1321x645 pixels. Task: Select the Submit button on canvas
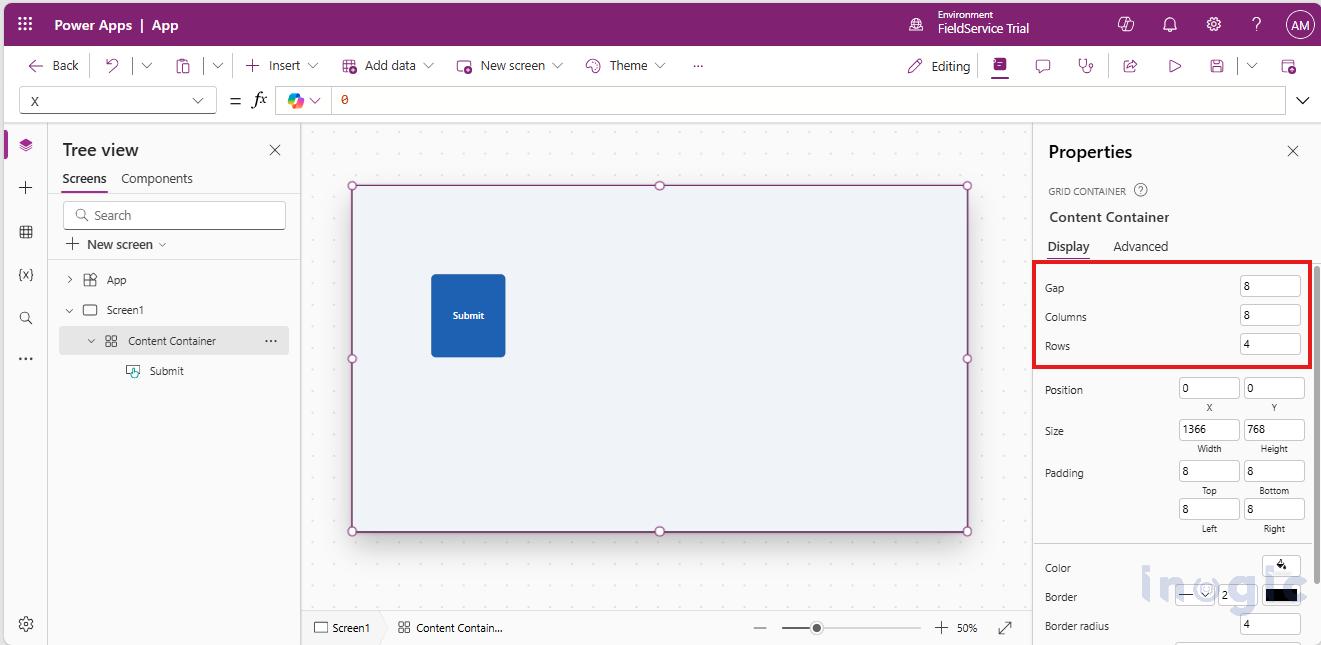[x=467, y=315]
